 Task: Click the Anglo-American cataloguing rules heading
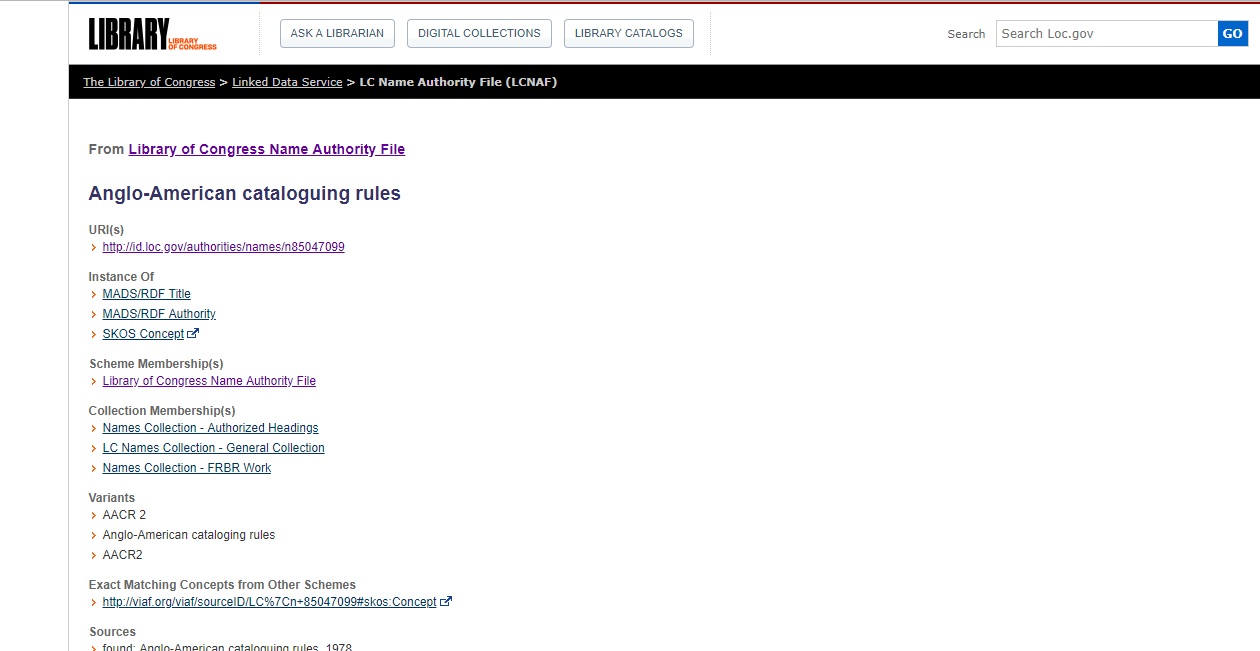245,194
